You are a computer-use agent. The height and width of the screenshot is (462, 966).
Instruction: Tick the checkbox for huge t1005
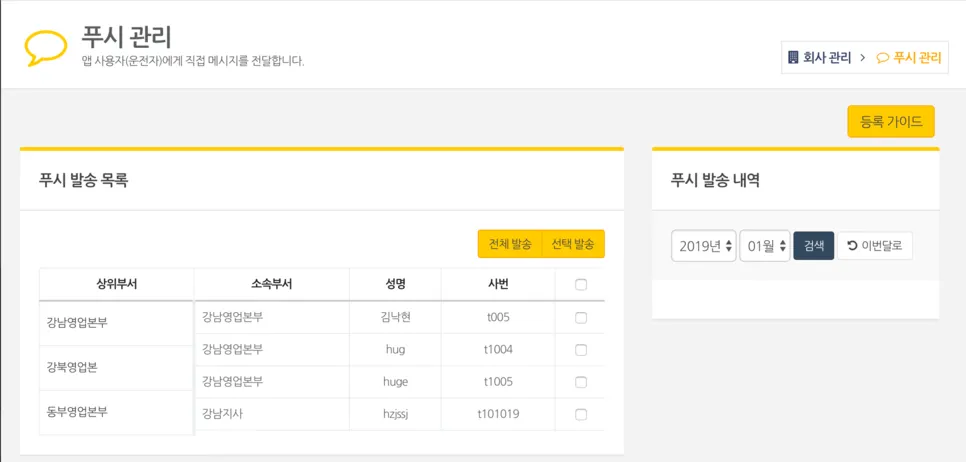[x=581, y=382]
